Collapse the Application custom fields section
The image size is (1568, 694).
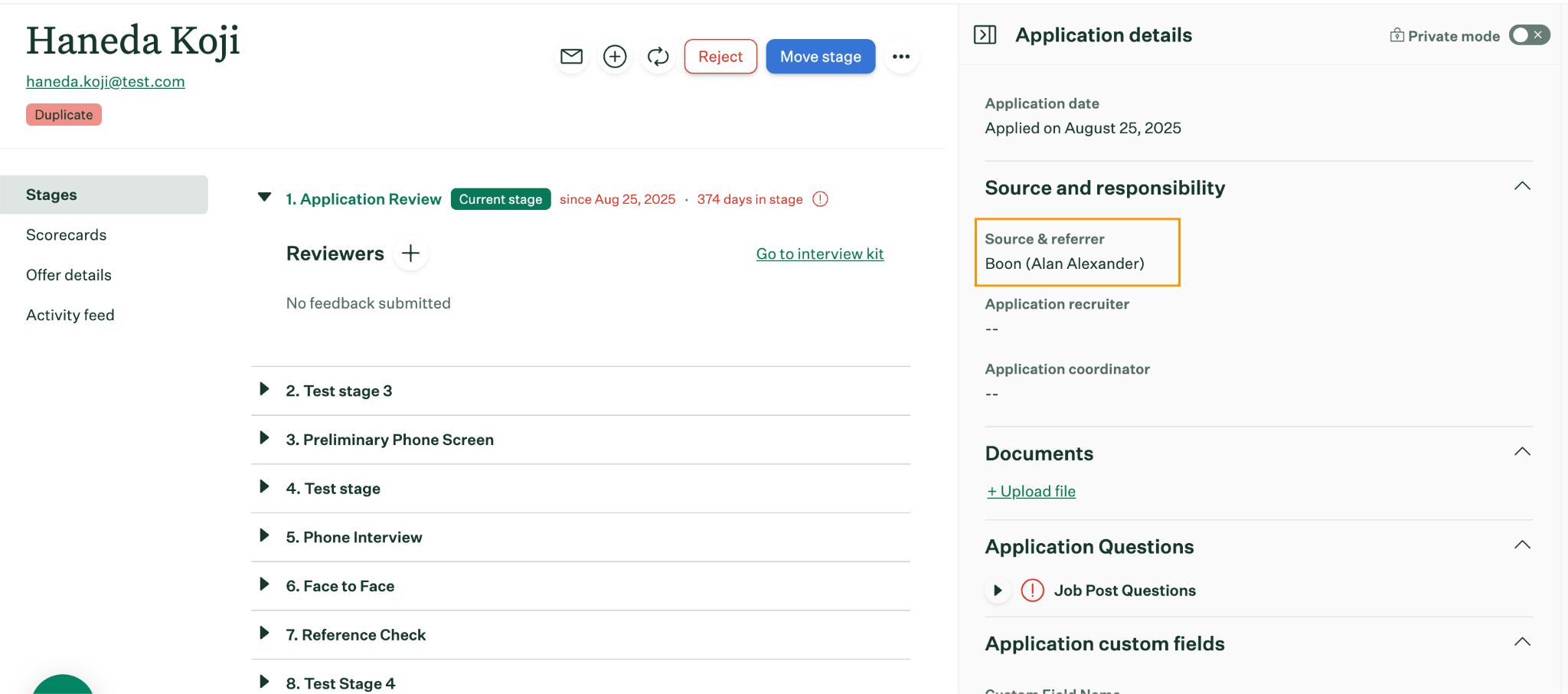1522,642
